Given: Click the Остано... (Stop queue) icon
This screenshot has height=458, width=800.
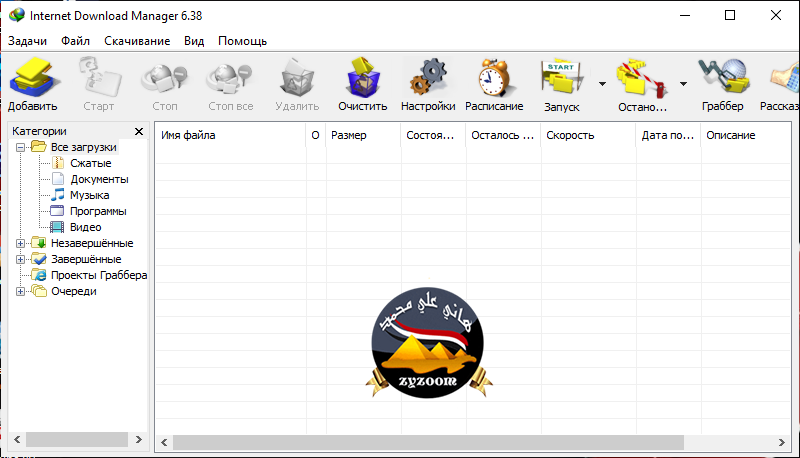Looking at the screenshot, I should (x=642, y=78).
